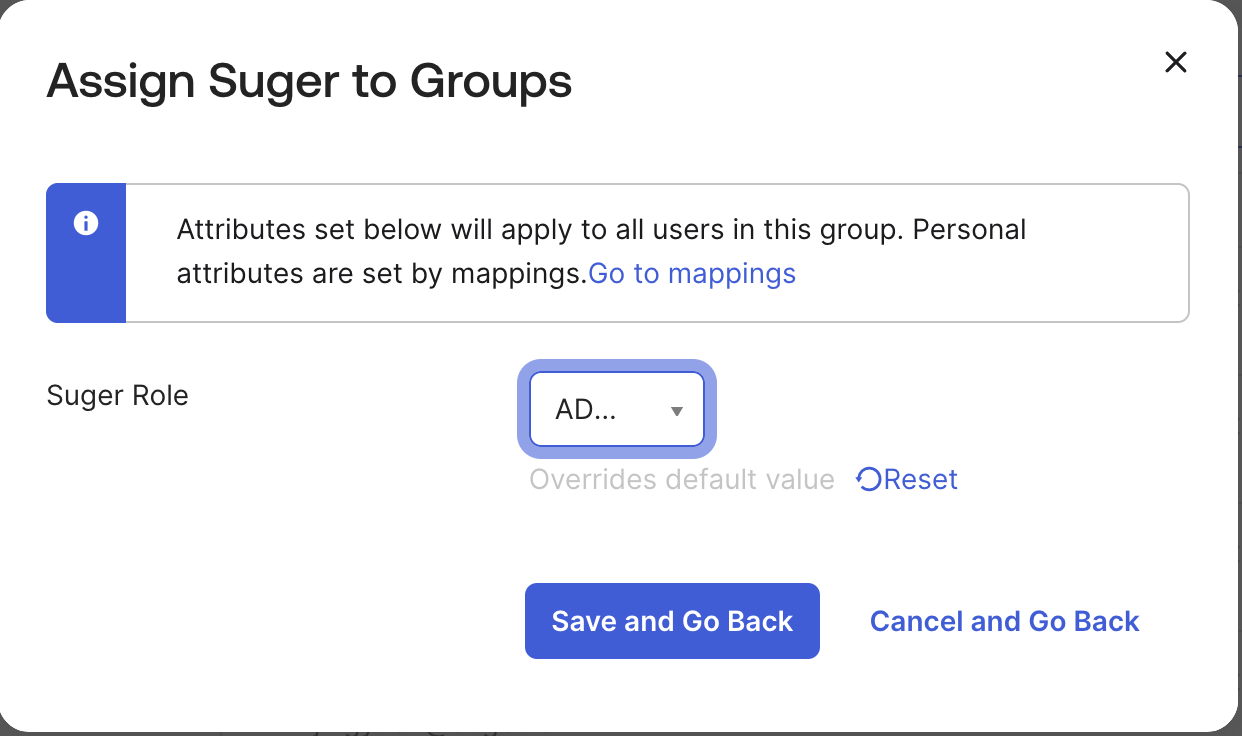Click the dropdown triangle icon beside AD...
1242x736 pixels.
pyautogui.click(x=677, y=411)
